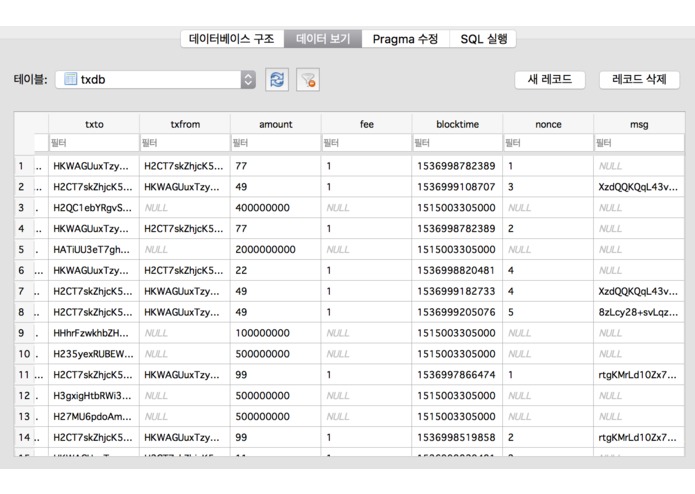Select row number 14 header
Viewport: 695px width, 494px height.
pyautogui.click(x=24, y=437)
